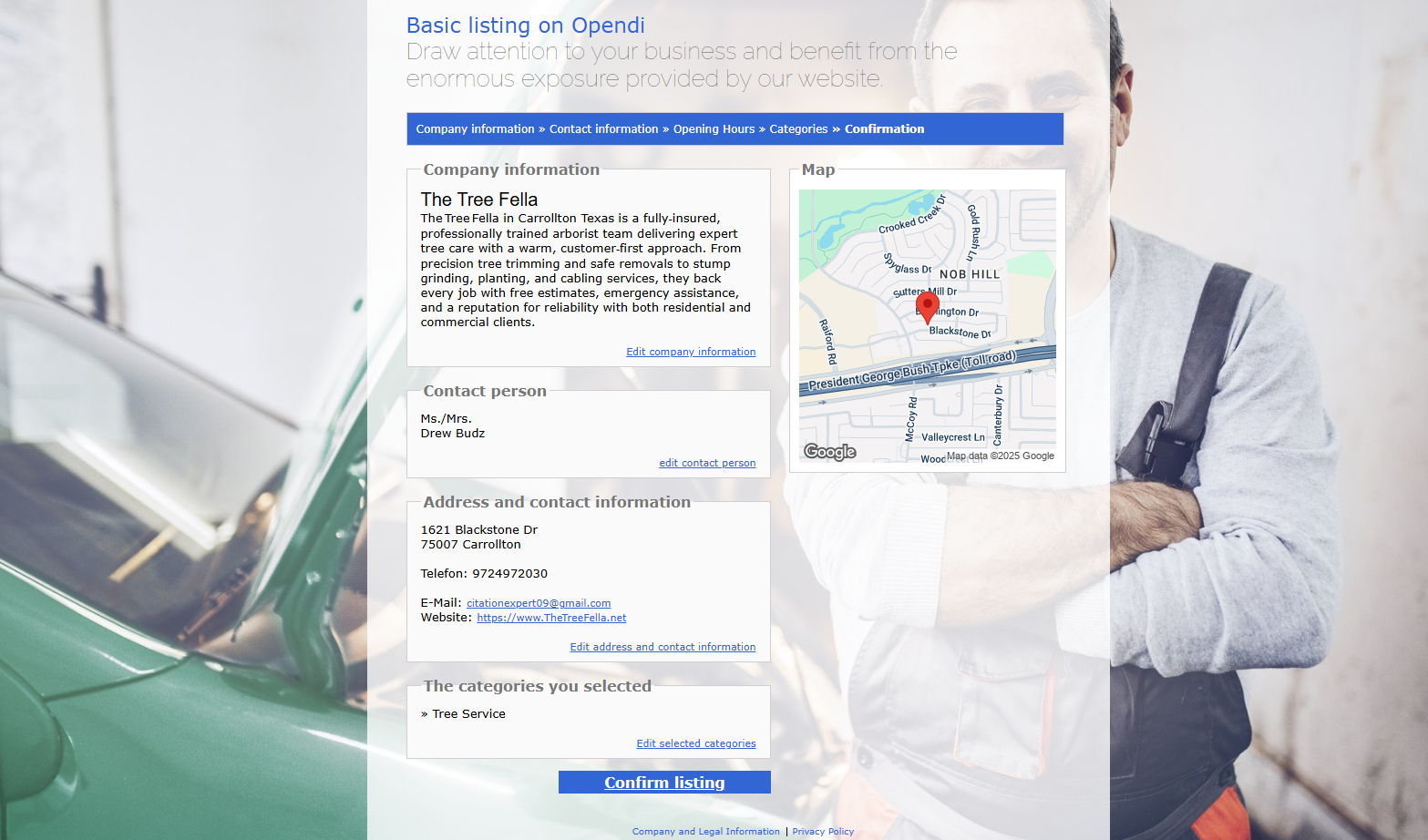Open the Privacy Policy footer link
Image resolution: width=1428 pixels, height=840 pixels.
pyautogui.click(x=823, y=832)
